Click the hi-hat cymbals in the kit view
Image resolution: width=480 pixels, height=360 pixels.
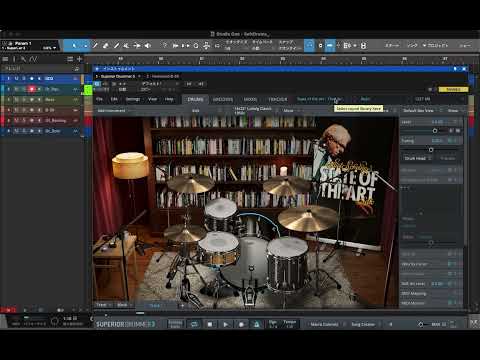(185, 232)
